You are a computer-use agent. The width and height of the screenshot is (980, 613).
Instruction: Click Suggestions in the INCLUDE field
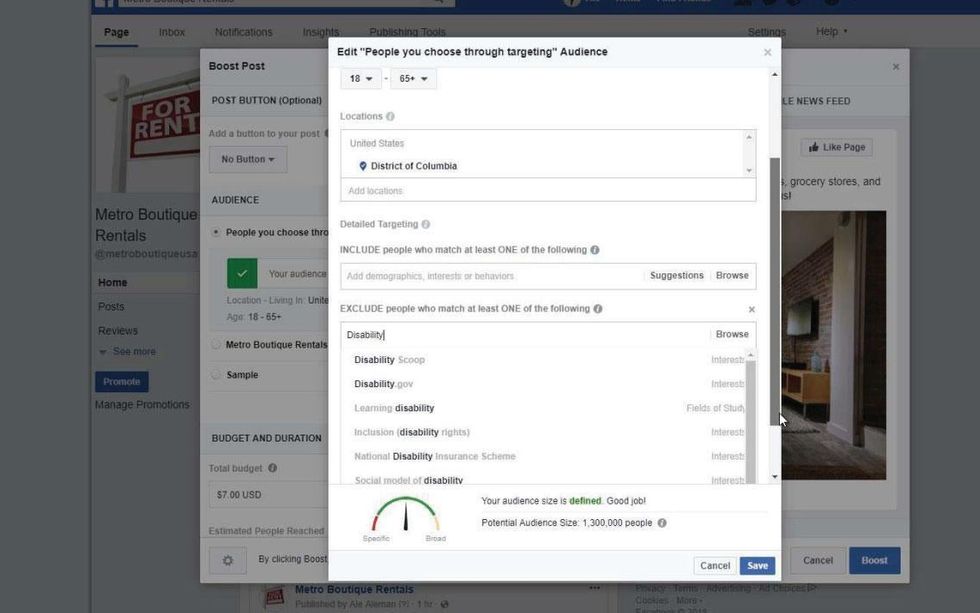pyautogui.click(x=676, y=276)
